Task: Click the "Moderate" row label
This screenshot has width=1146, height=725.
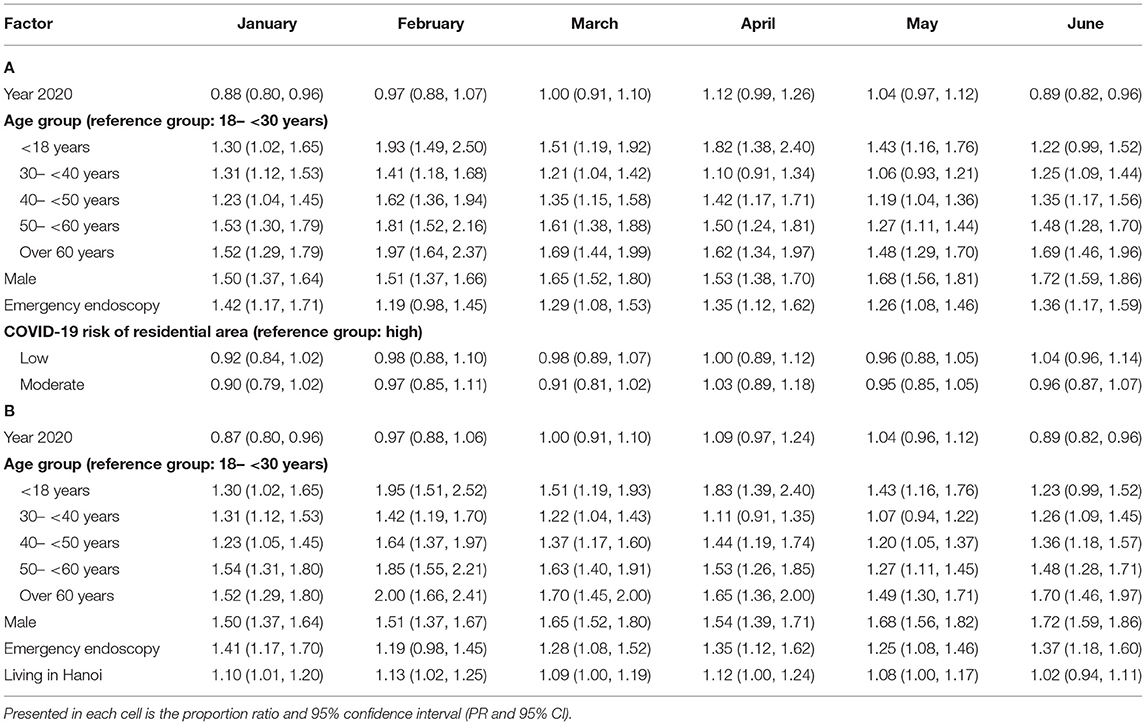Action: click(52, 384)
